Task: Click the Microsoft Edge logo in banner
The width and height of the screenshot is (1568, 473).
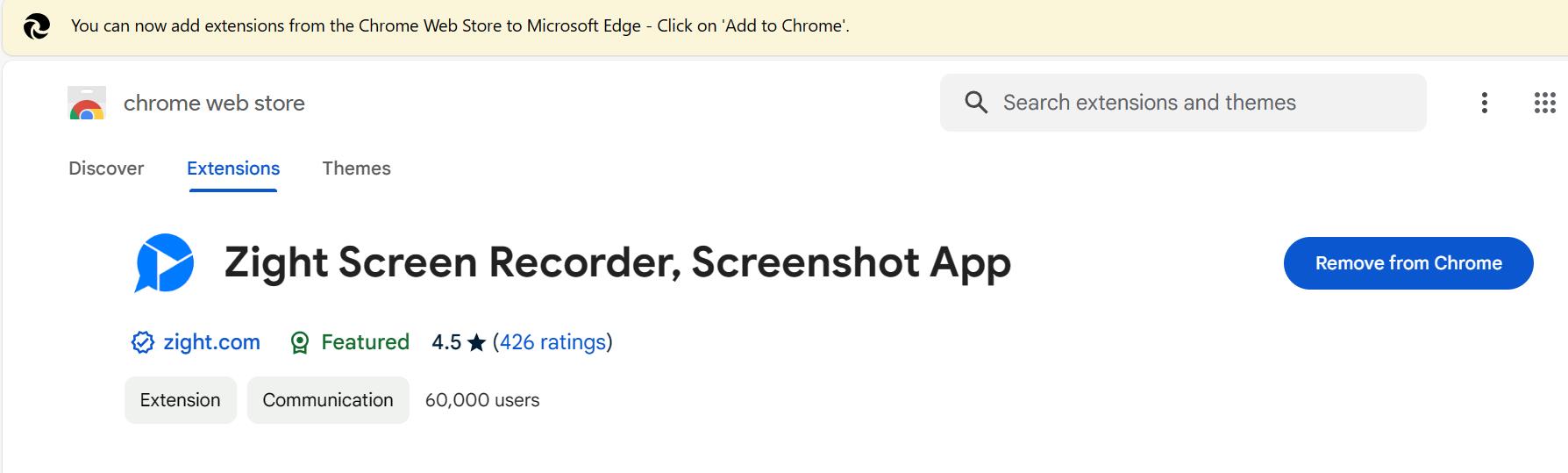Action: [36, 26]
